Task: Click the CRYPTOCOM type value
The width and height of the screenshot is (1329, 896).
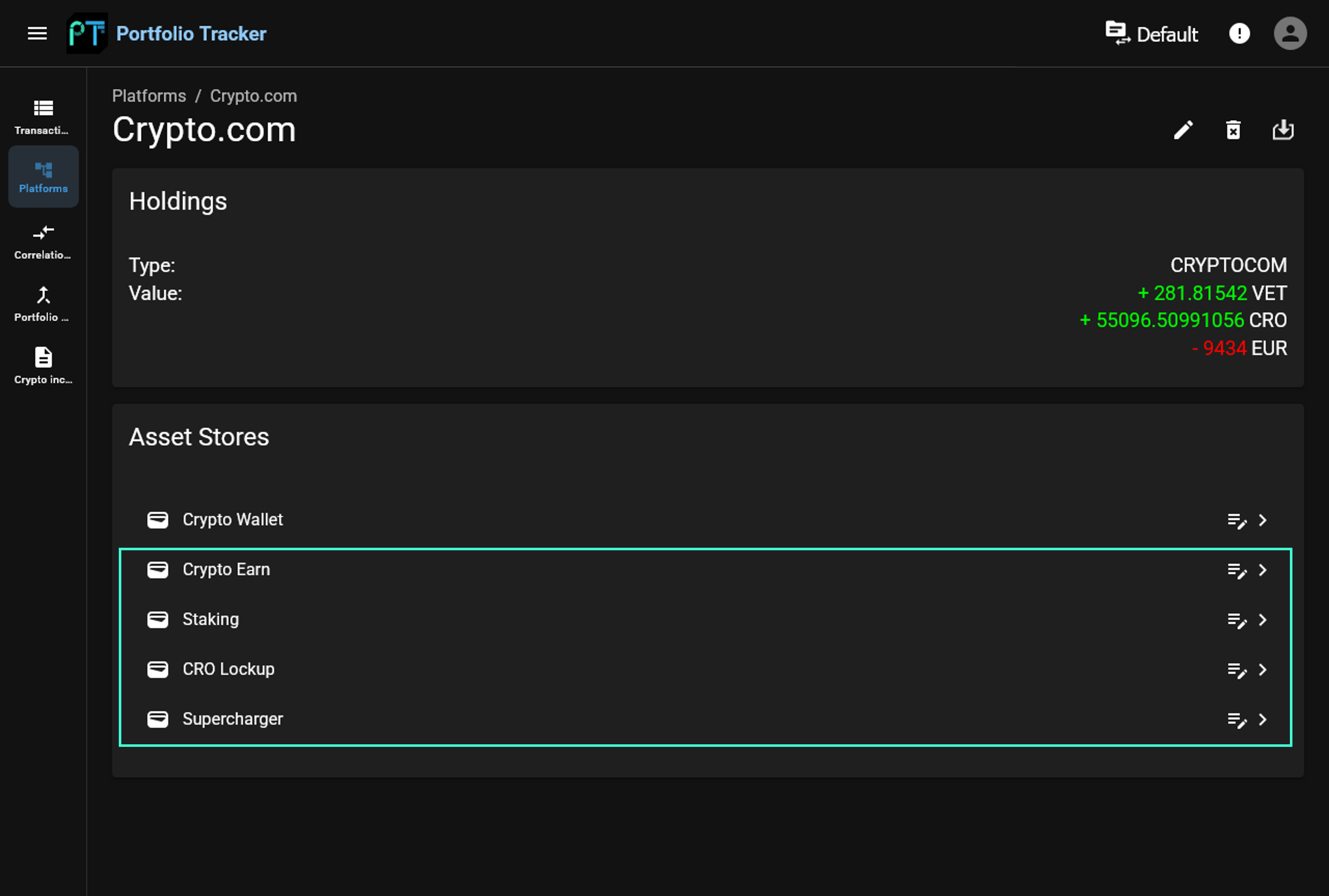Action: pyautogui.click(x=1228, y=265)
